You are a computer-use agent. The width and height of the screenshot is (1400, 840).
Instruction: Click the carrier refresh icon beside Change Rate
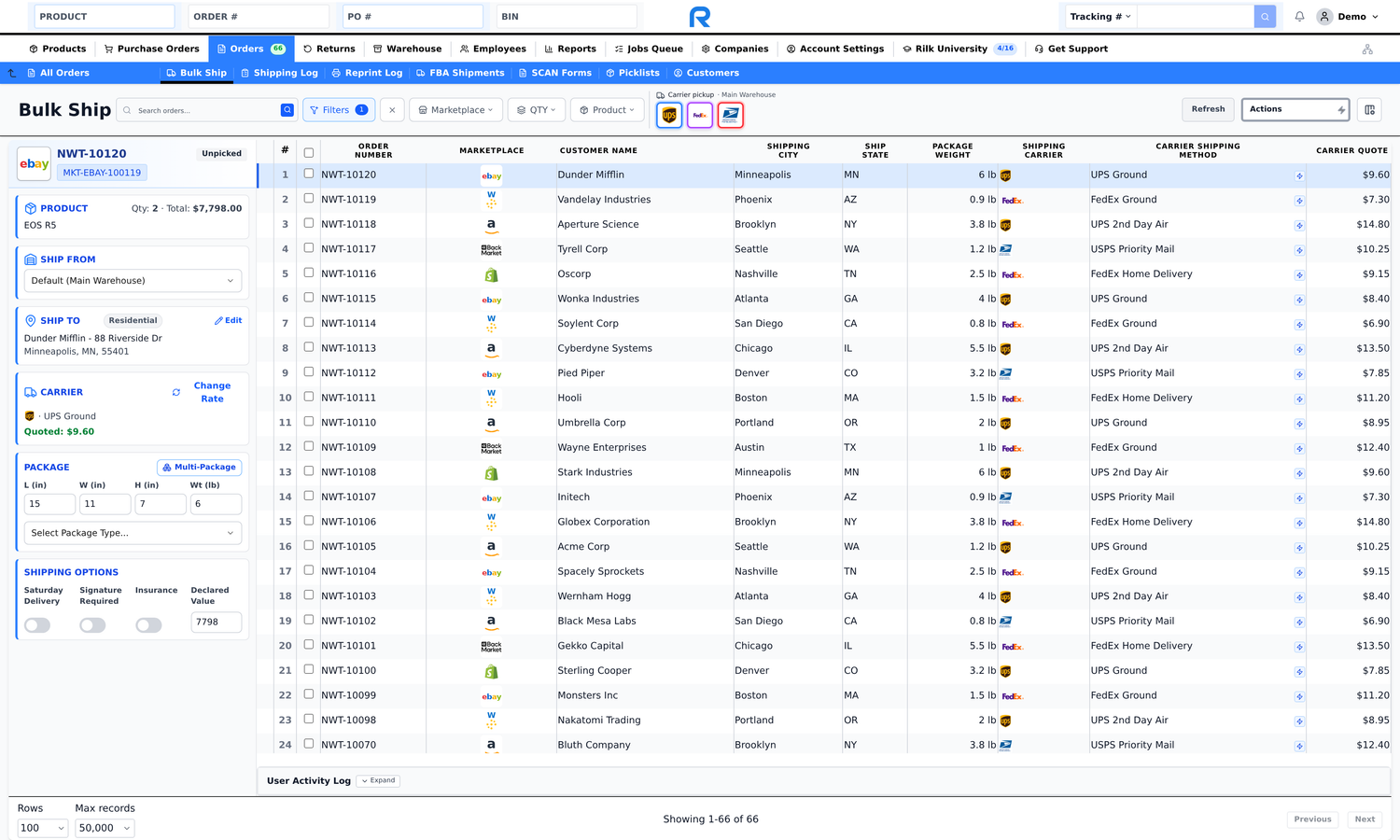pyautogui.click(x=176, y=392)
